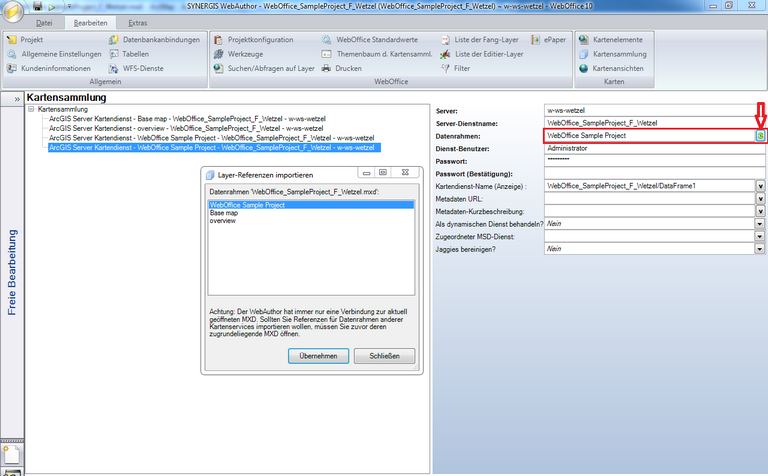Select highlighted WebOffice Sample Project Kartendienst entry

(214, 147)
